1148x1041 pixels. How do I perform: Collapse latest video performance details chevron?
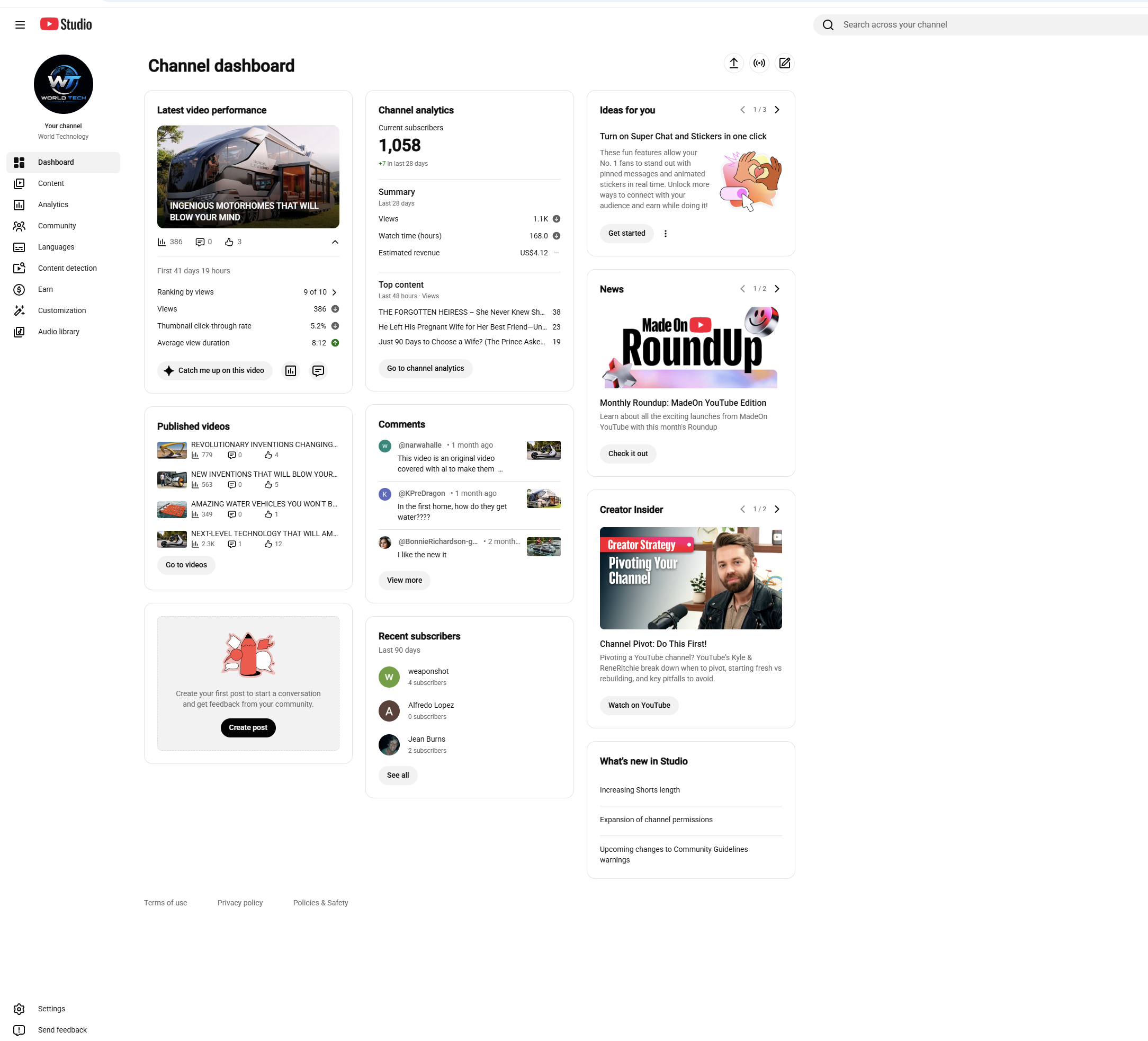(x=335, y=242)
